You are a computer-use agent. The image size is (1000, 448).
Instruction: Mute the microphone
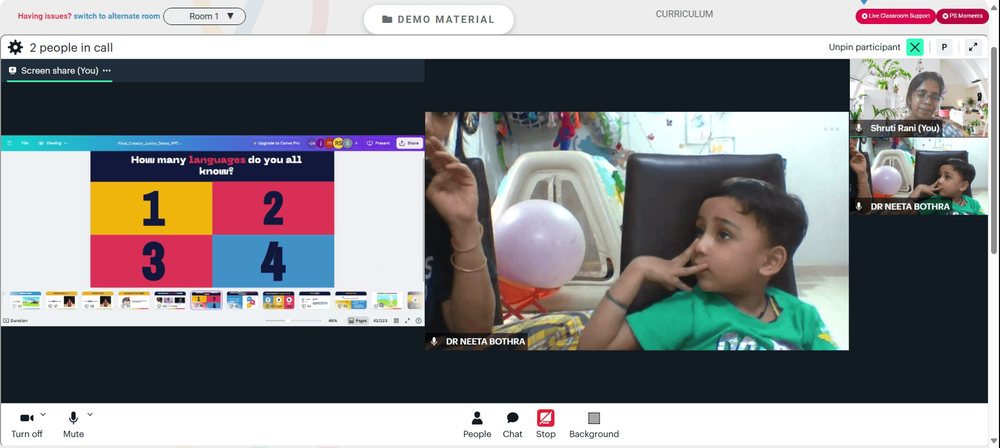tap(73, 424)
